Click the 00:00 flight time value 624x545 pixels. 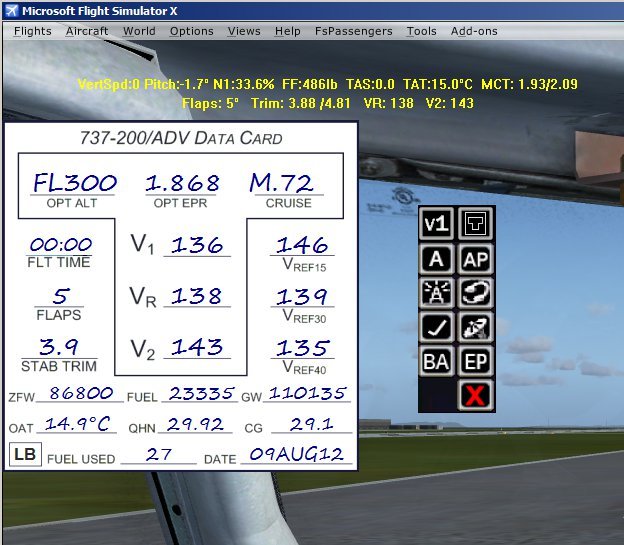[x=60, y=244]
